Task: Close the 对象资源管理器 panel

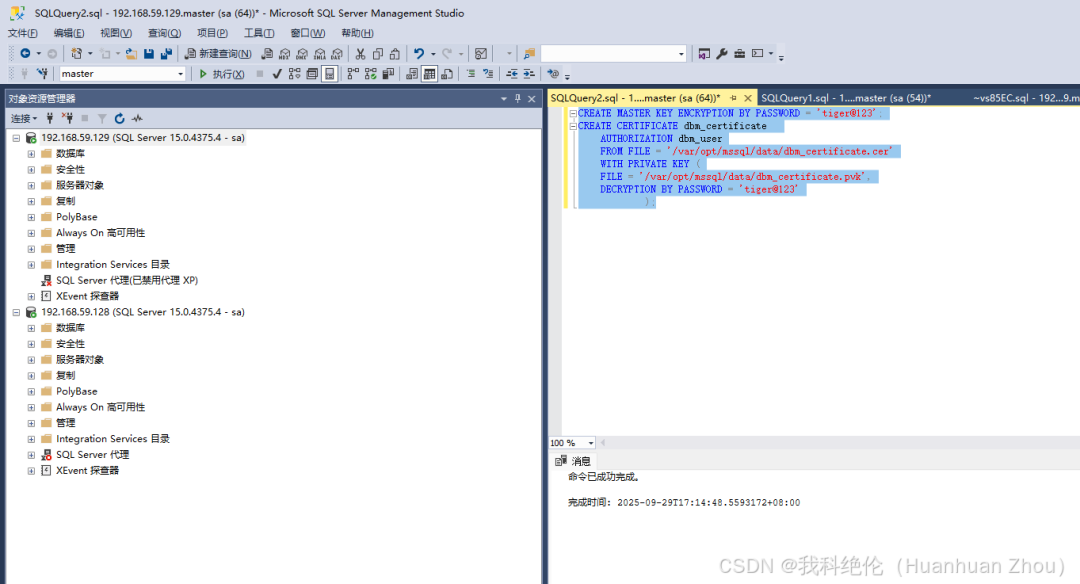Action: (x=532, y=98)
